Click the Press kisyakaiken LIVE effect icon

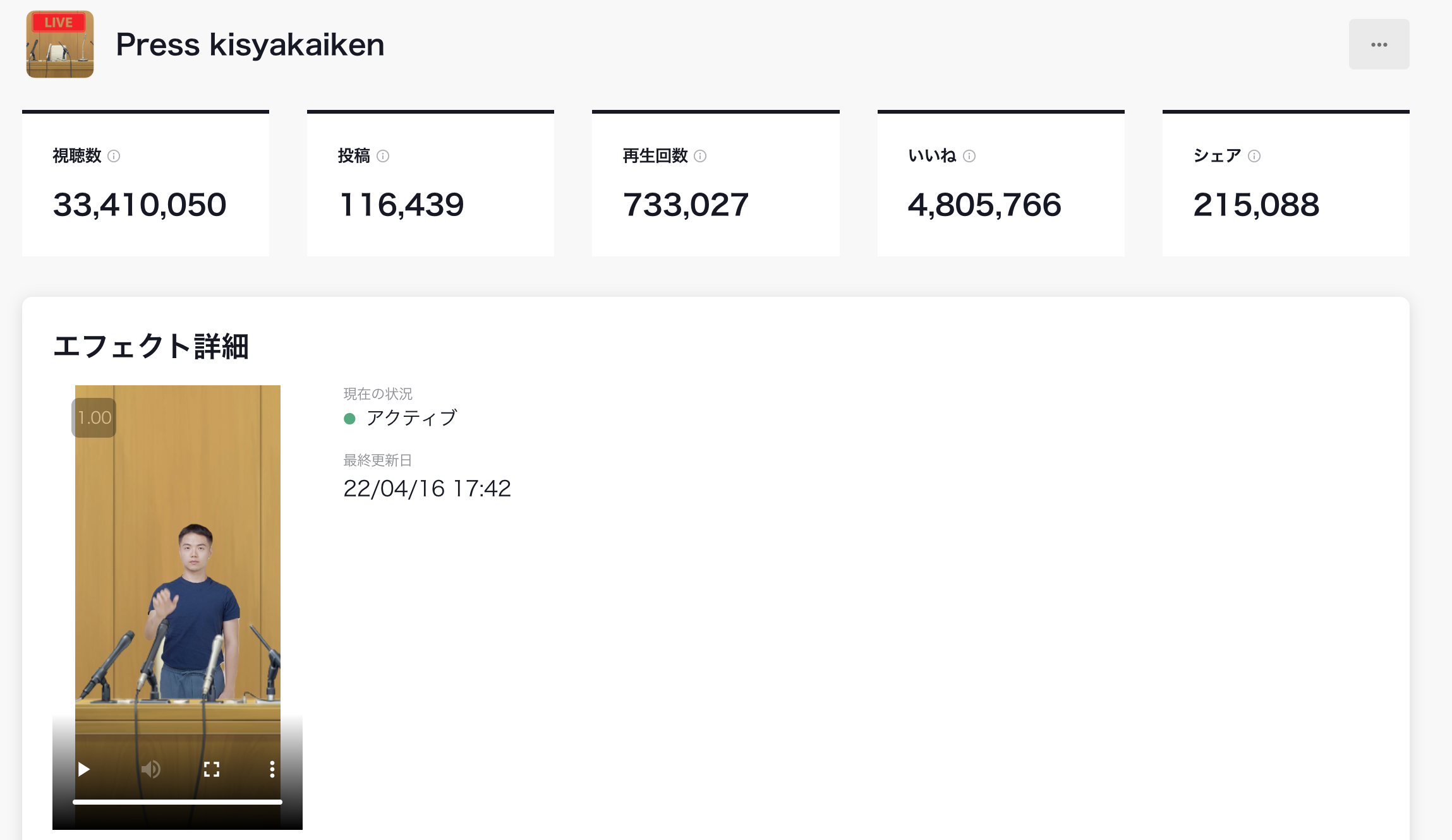[x=60, y=44]
